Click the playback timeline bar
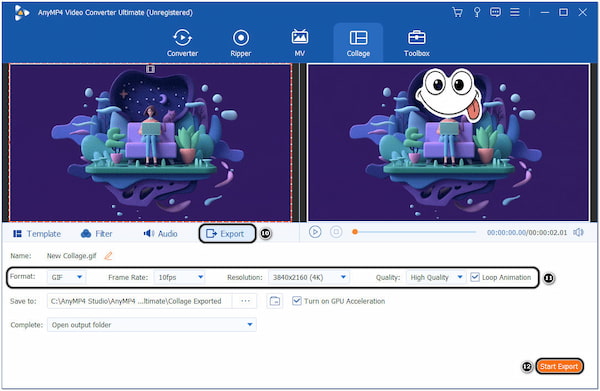600x391 pixels. click(415, 232)
